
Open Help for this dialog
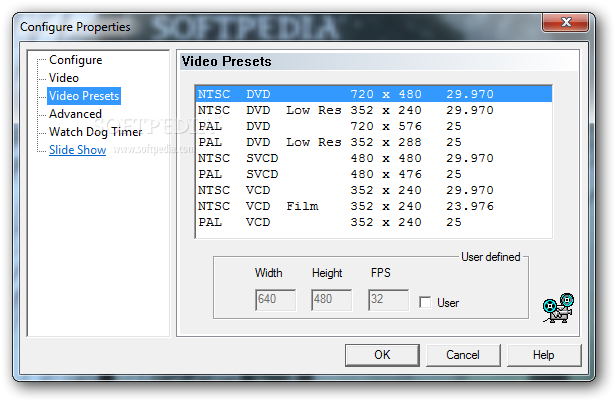(544, 355)
